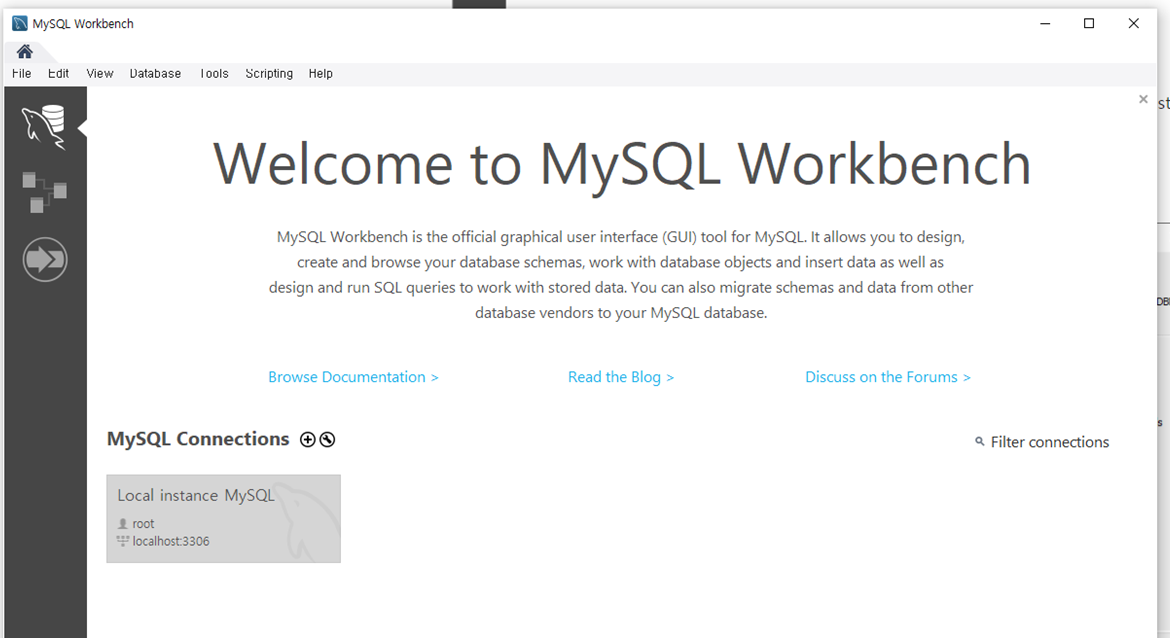The width and height of the screenshot is (1170, 638).
Task: Open the Database menu
Action: click(155, 73)
